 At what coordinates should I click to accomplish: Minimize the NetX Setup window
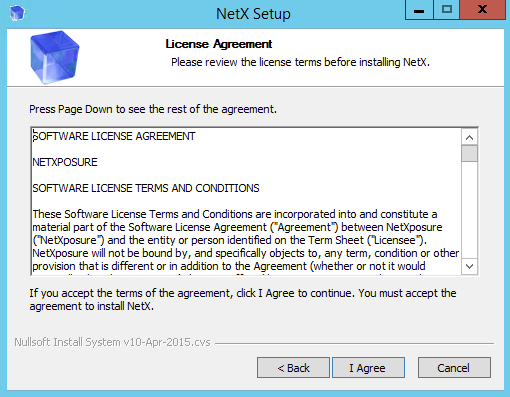419,10
